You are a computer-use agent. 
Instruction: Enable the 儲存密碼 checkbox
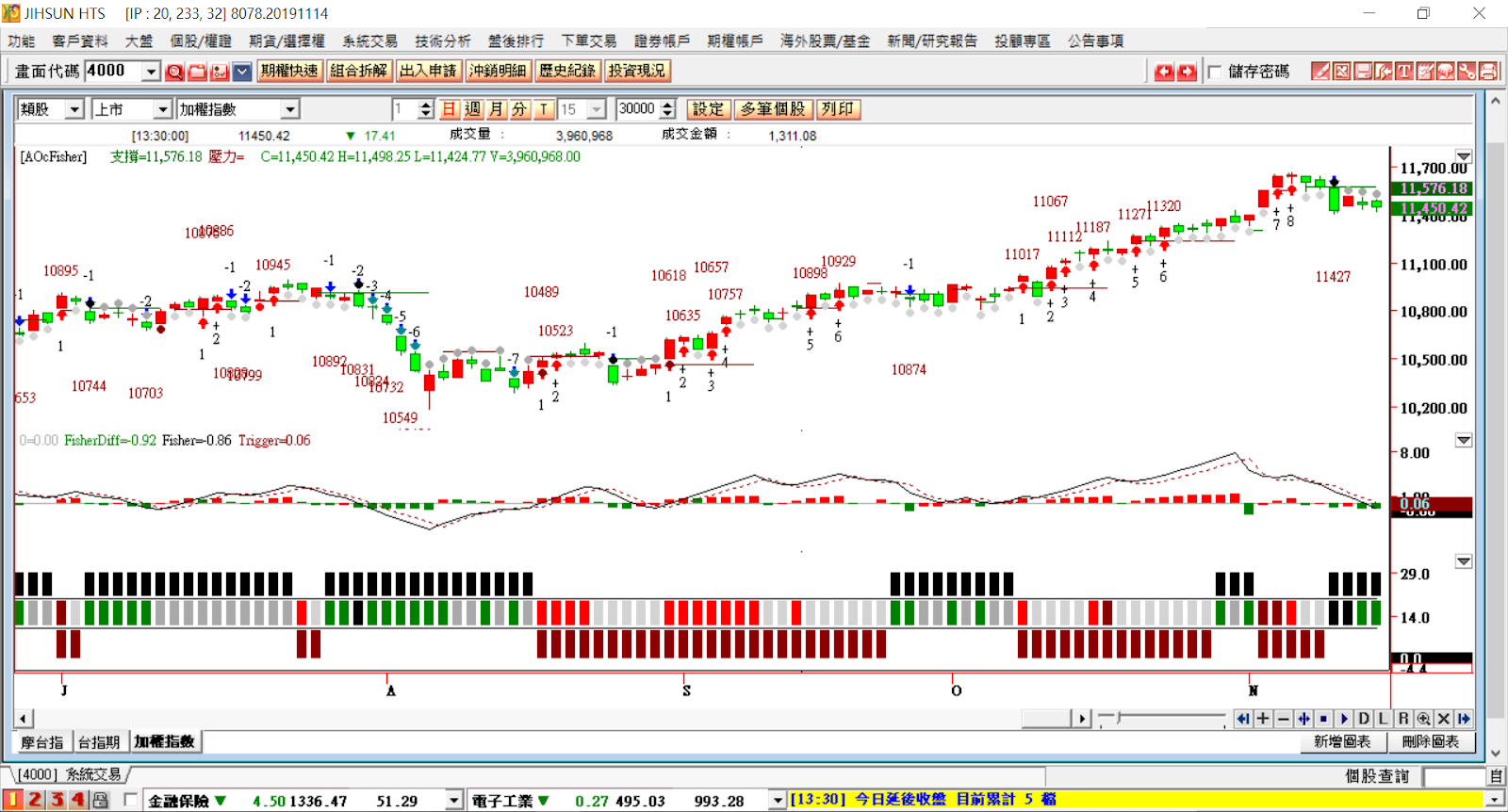pos(1214,72)
